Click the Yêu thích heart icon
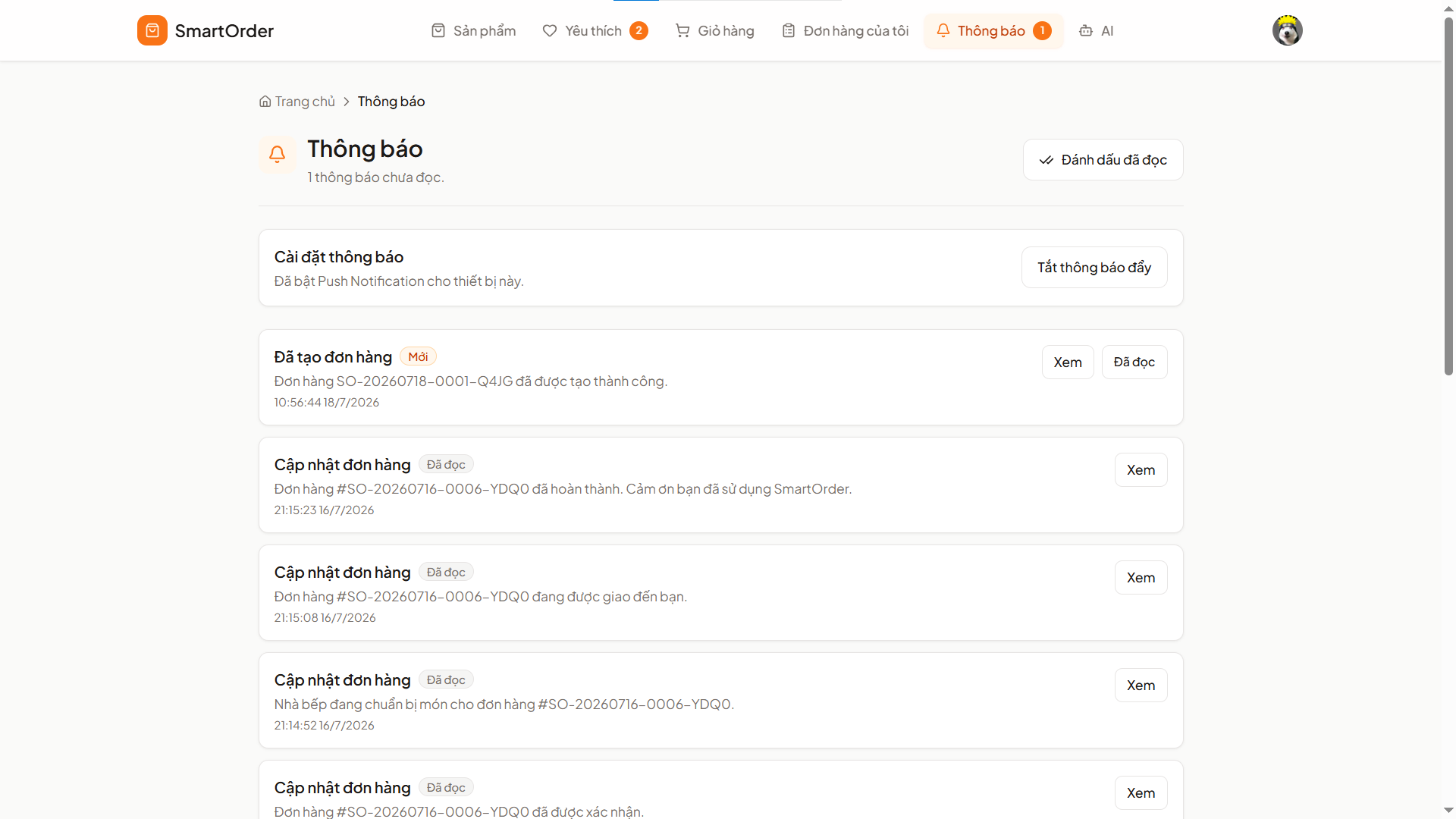The width and height of the screenshot is (1456, 819). pos(550,30)
